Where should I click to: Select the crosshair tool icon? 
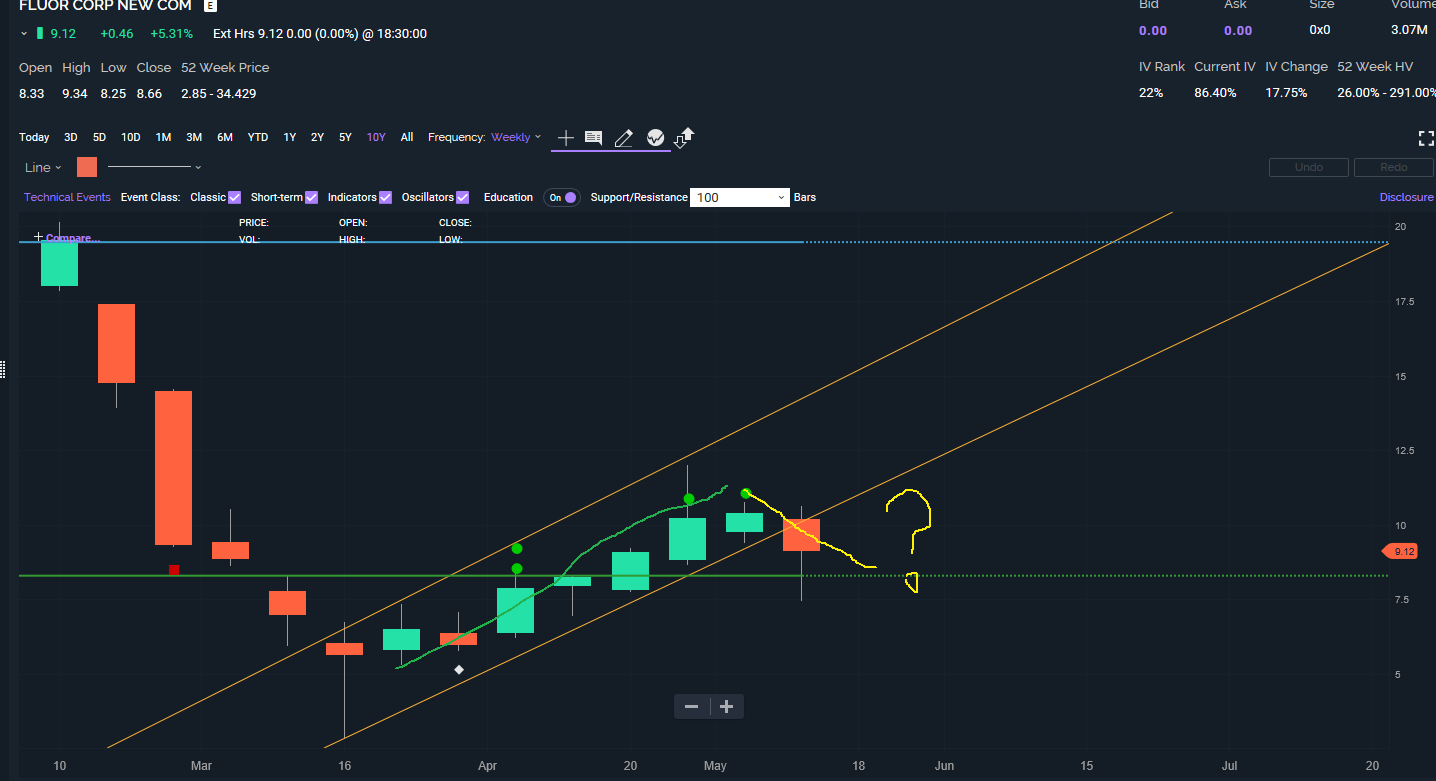565,138
